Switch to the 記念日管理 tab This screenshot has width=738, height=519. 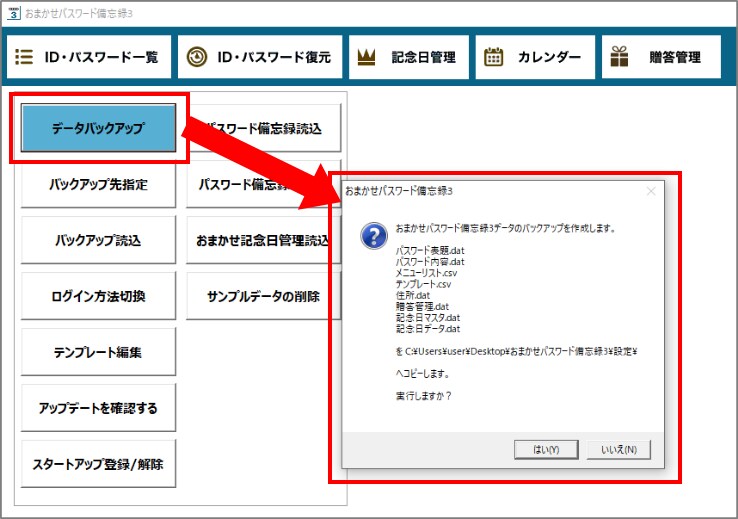[x=409, y=57]
